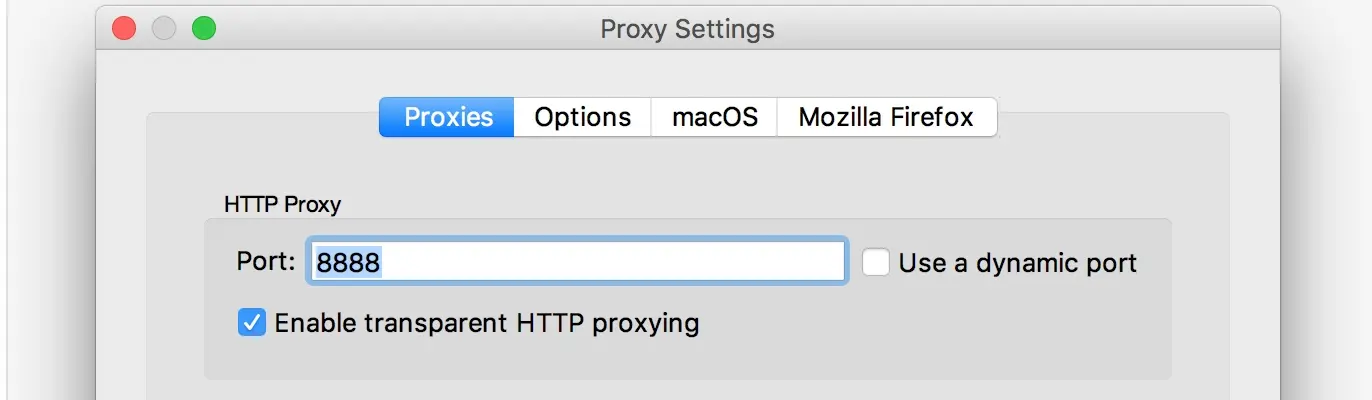Enable the Use a dynamic port checkbox
The image size is (1372, 400).
click(x=876, y=262)
